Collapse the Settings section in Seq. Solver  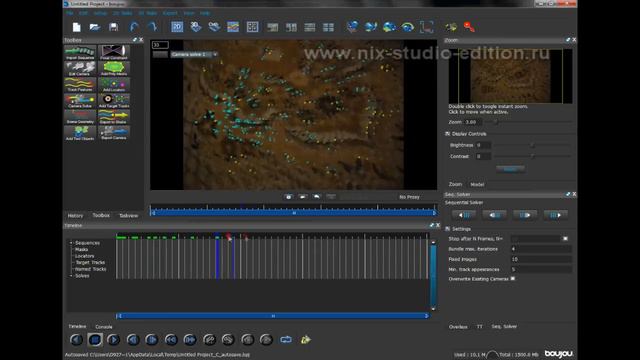click(447, 229)
